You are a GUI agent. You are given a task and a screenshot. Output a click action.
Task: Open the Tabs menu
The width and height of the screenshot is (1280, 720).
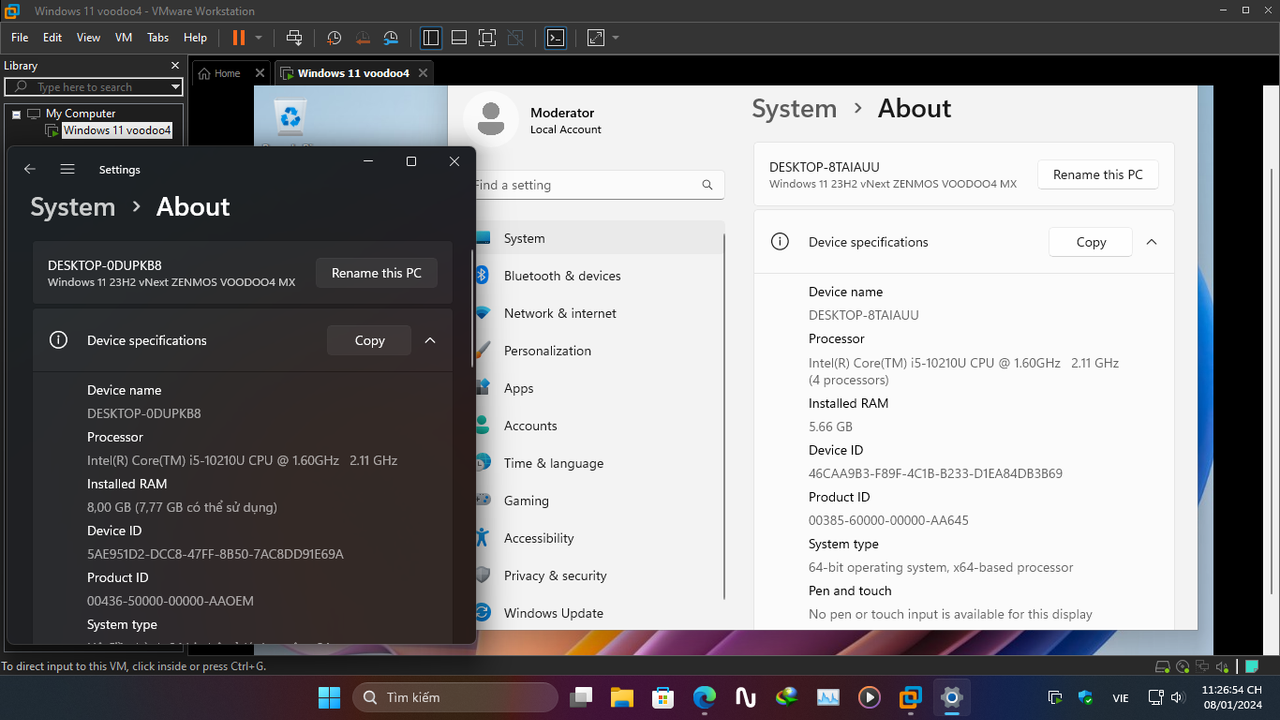pyautogui.click(x=158, y=38)
